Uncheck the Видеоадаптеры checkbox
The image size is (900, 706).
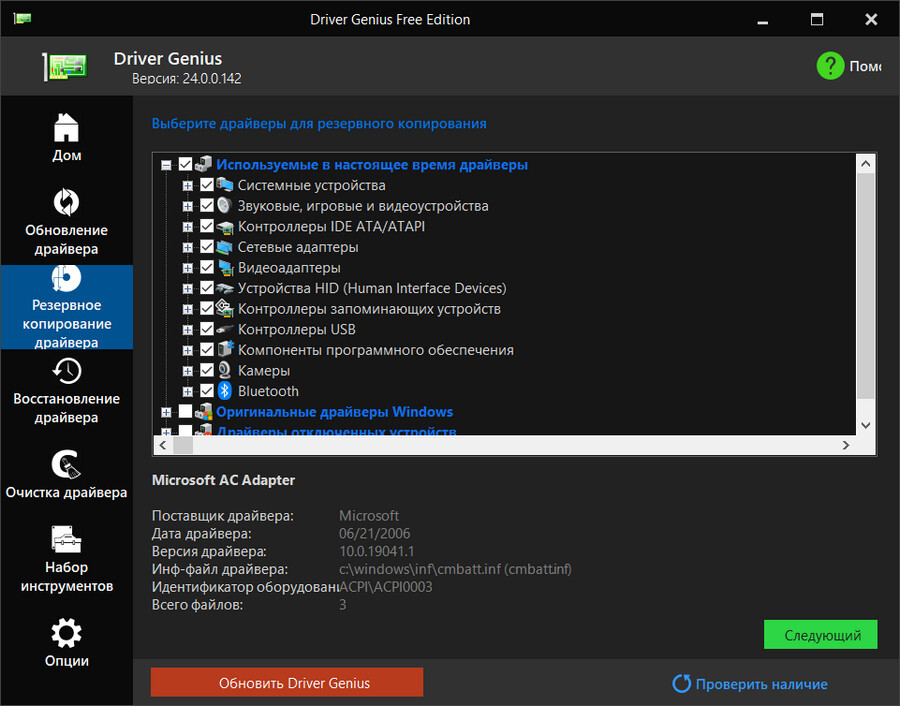(x=207, y=267)
